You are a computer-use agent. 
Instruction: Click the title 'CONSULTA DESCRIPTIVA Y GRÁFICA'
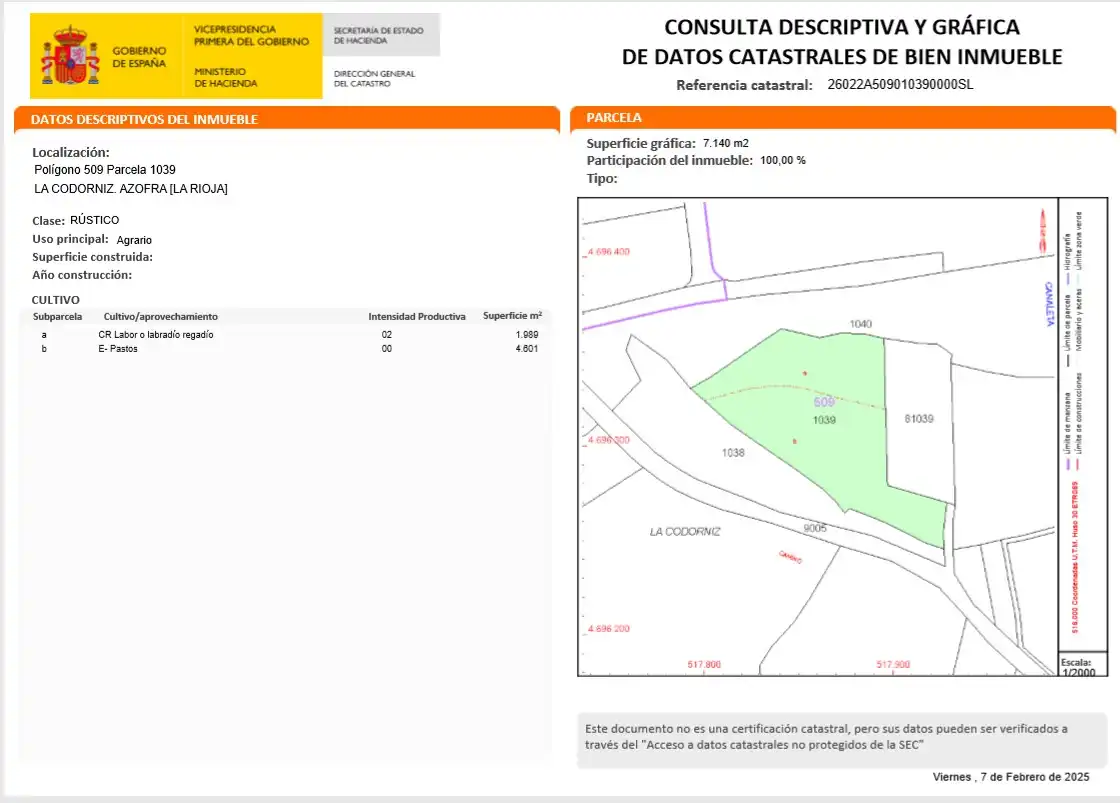coord(841,27)
